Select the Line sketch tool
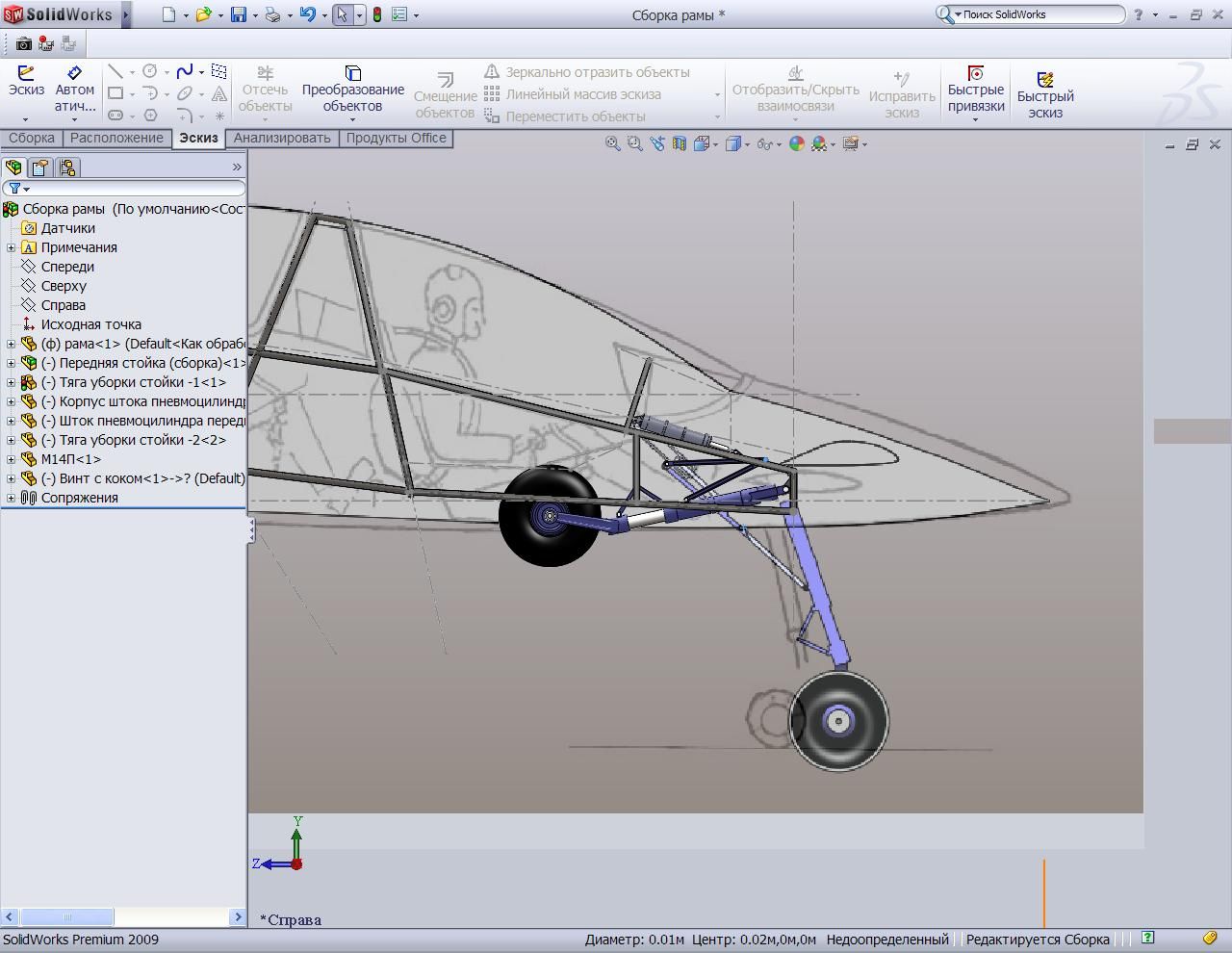The image size is (1232, 953). click(115, 71)
